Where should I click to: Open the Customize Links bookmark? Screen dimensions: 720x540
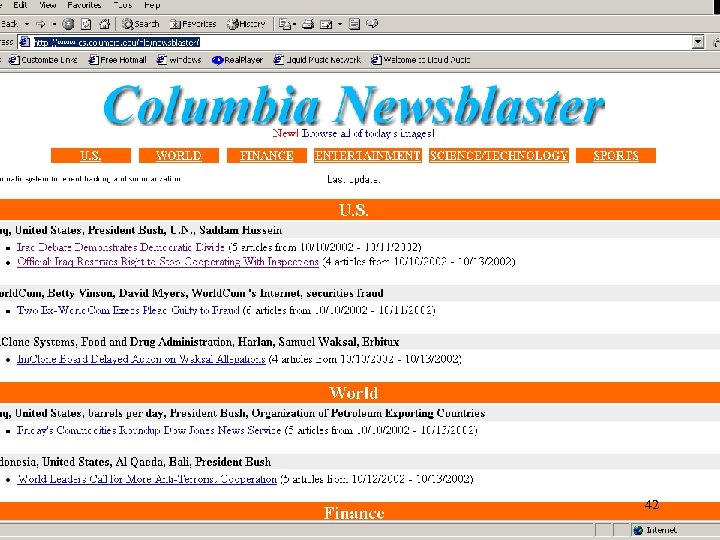(x=43, y=60)
